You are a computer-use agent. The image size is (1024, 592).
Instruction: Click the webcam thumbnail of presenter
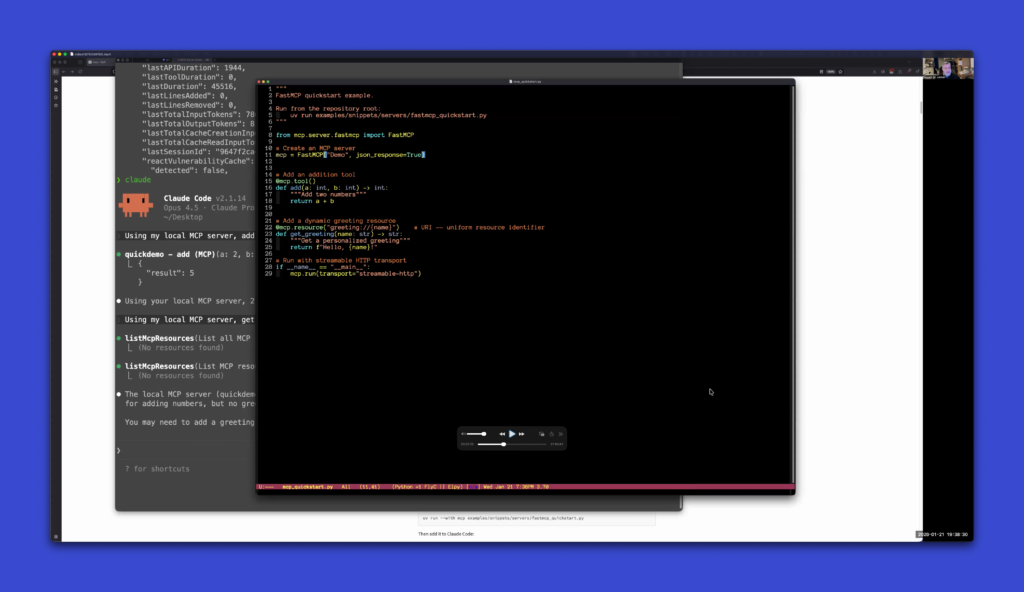tap(947, 67)
